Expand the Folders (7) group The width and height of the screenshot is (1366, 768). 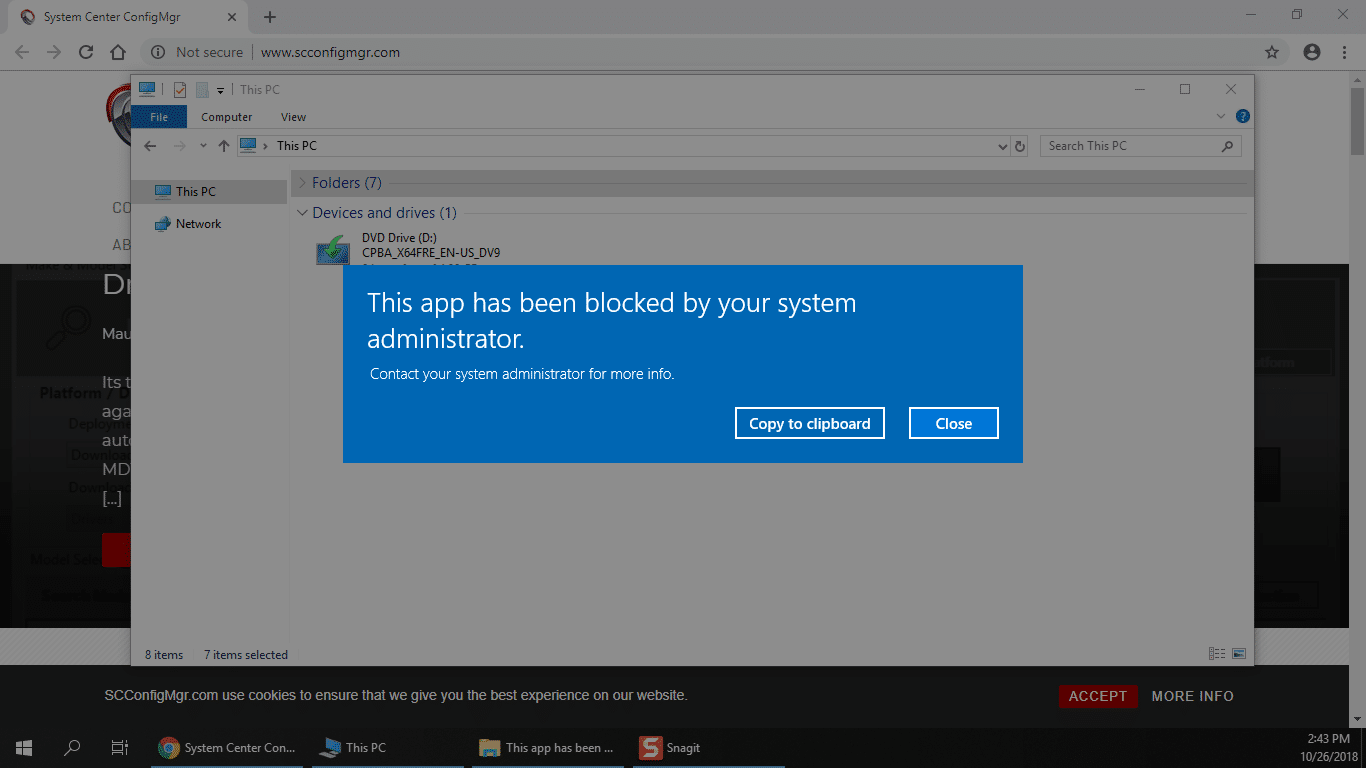click(x=302, y=183)
